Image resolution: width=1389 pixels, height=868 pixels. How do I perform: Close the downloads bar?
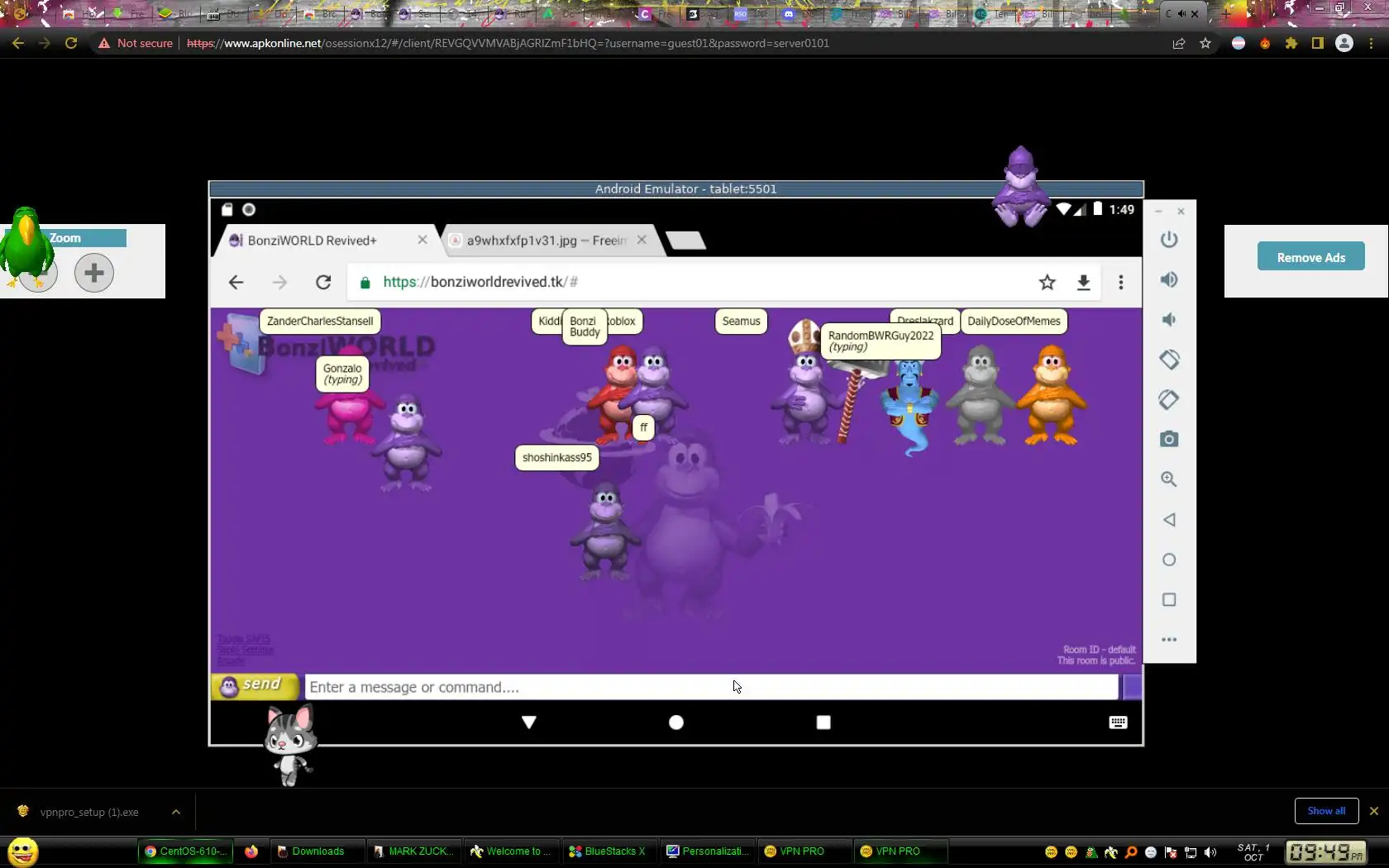tap(1374, 811)
